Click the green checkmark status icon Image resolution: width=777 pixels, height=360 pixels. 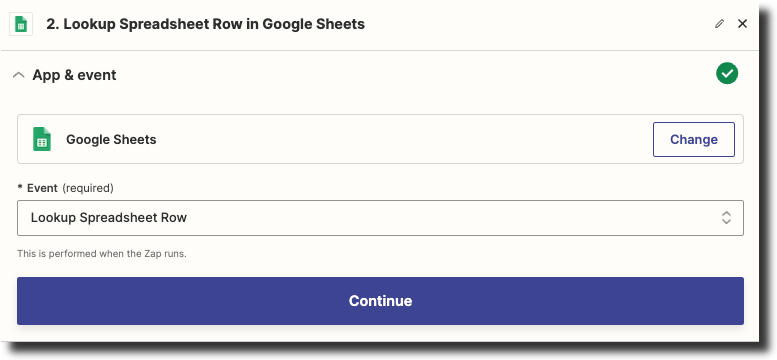[727, 74]
